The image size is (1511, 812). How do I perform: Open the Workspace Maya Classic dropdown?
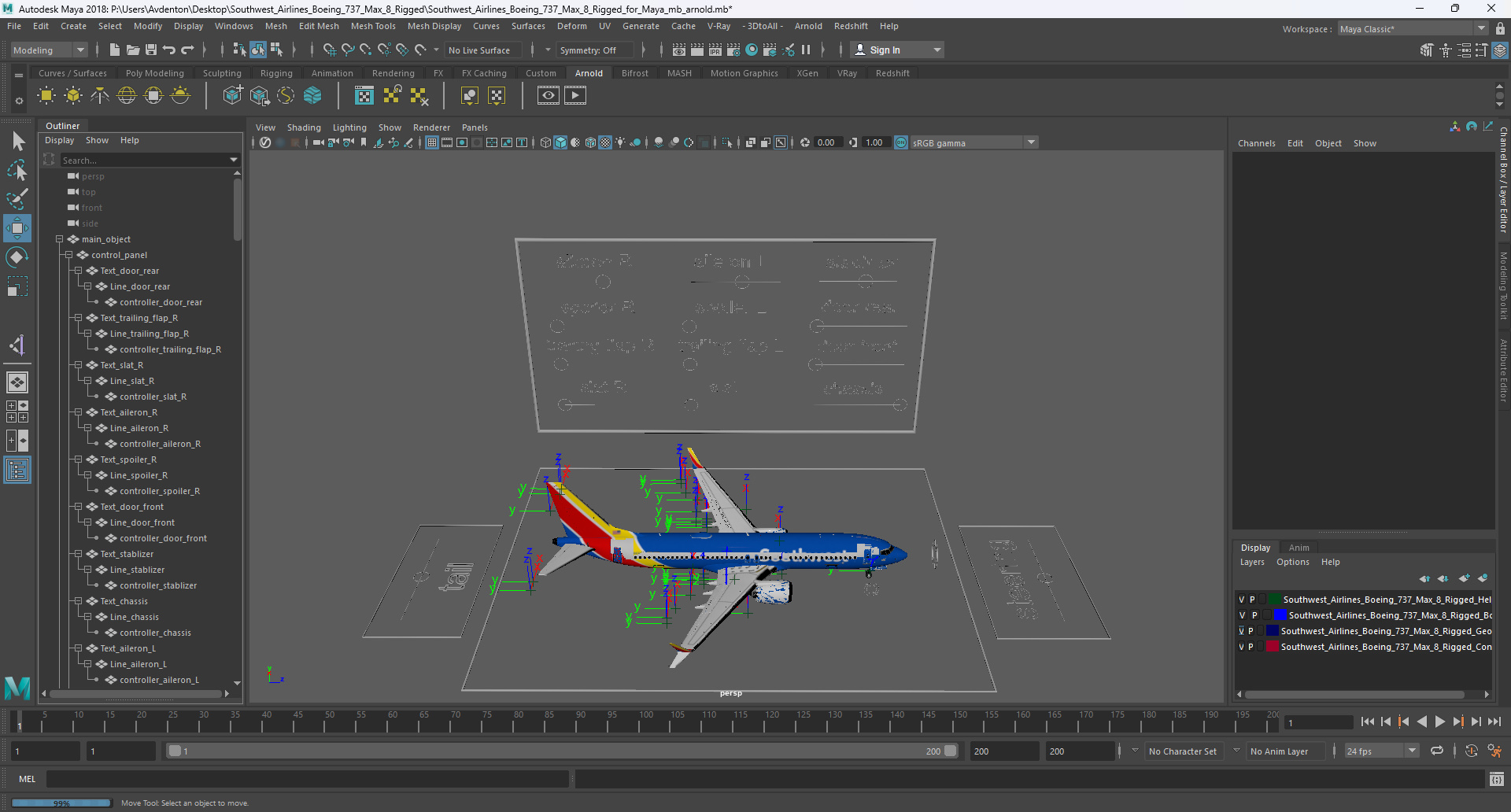[x=1413, y=29]
